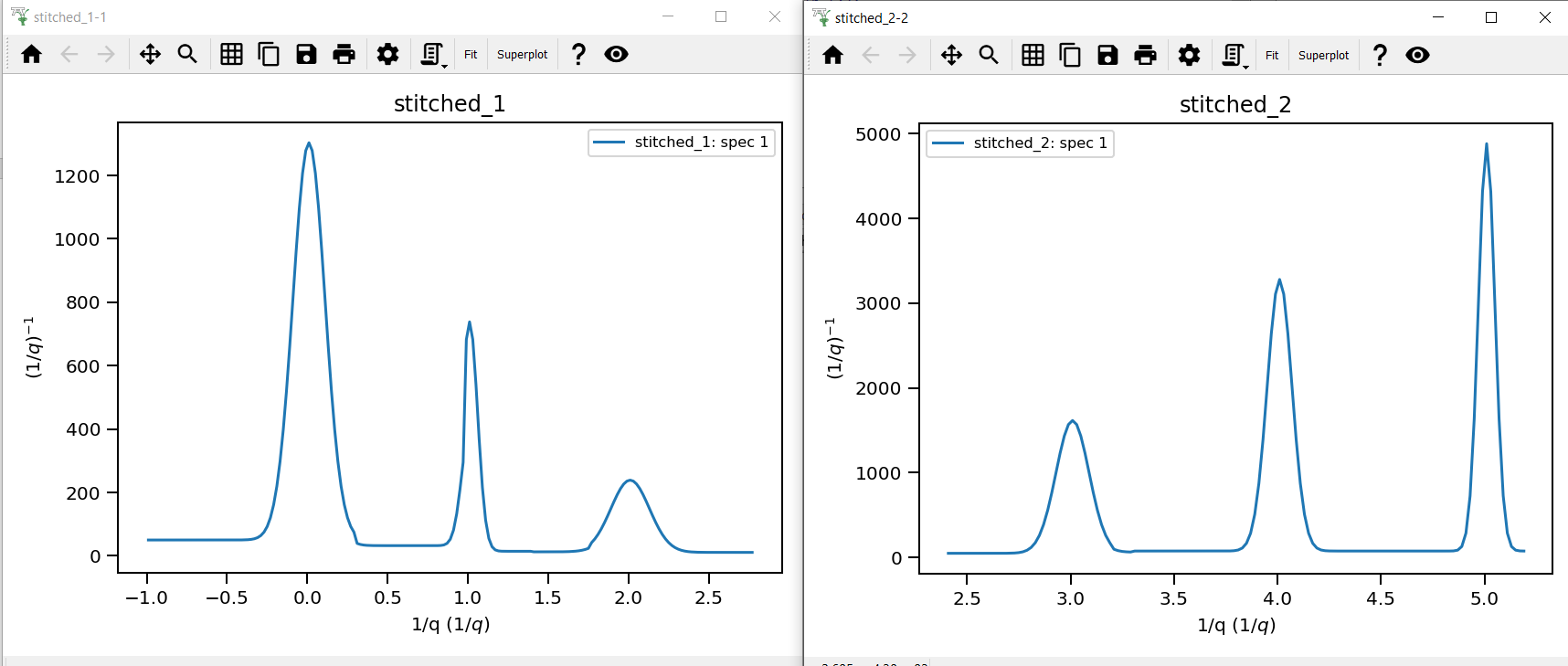
Task: Copy stitched_1 plot using the copy icon
Action: point(269,55)
